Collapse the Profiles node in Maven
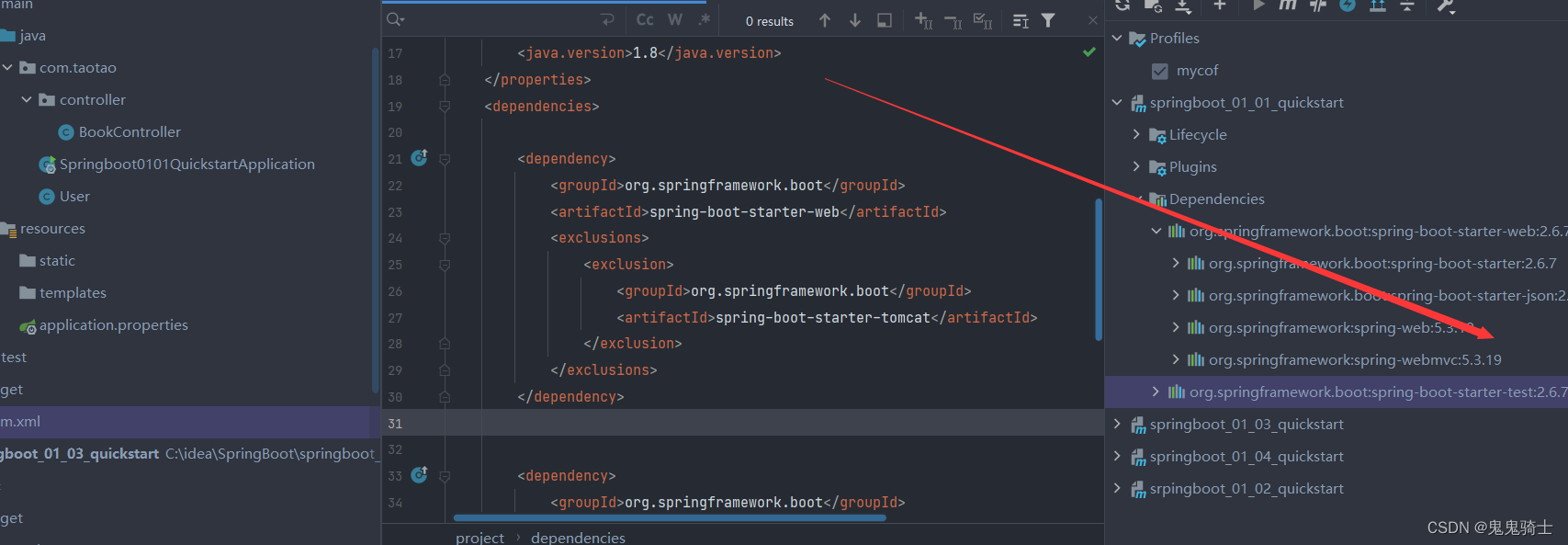Image resolution: width=1568 pixels, height=545 pixels. pos(1117,39)
